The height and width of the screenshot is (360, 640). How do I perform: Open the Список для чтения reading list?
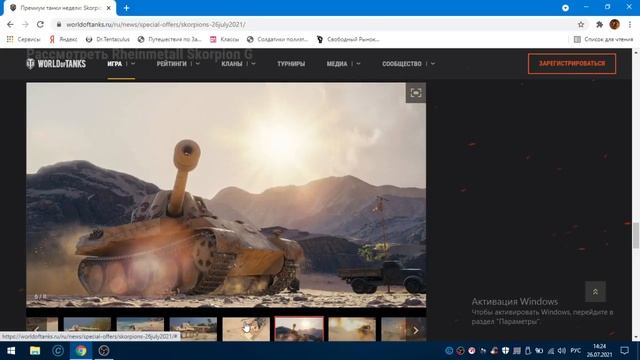point(603,39)
